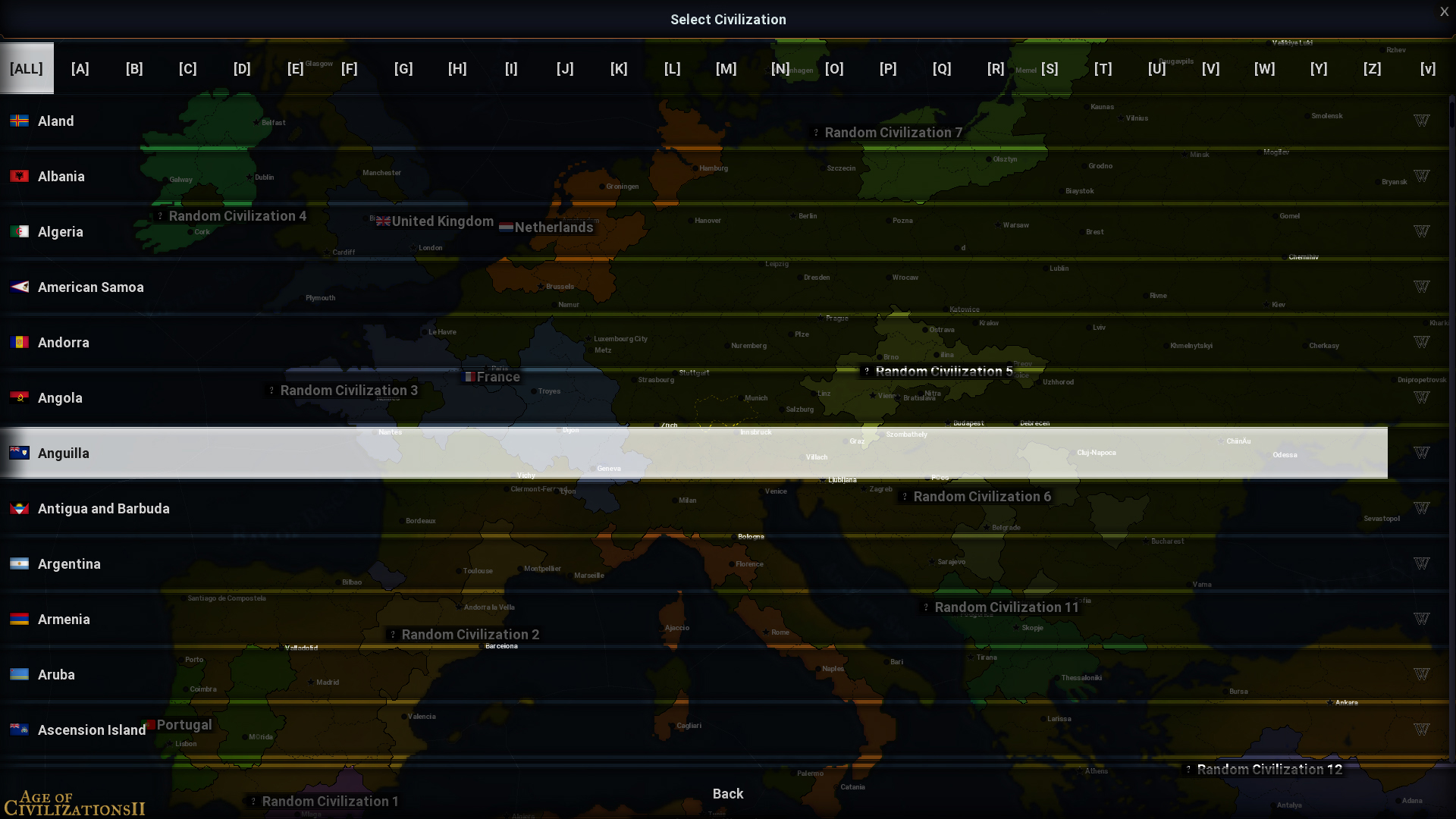Click the Albania flag icon

19,176
